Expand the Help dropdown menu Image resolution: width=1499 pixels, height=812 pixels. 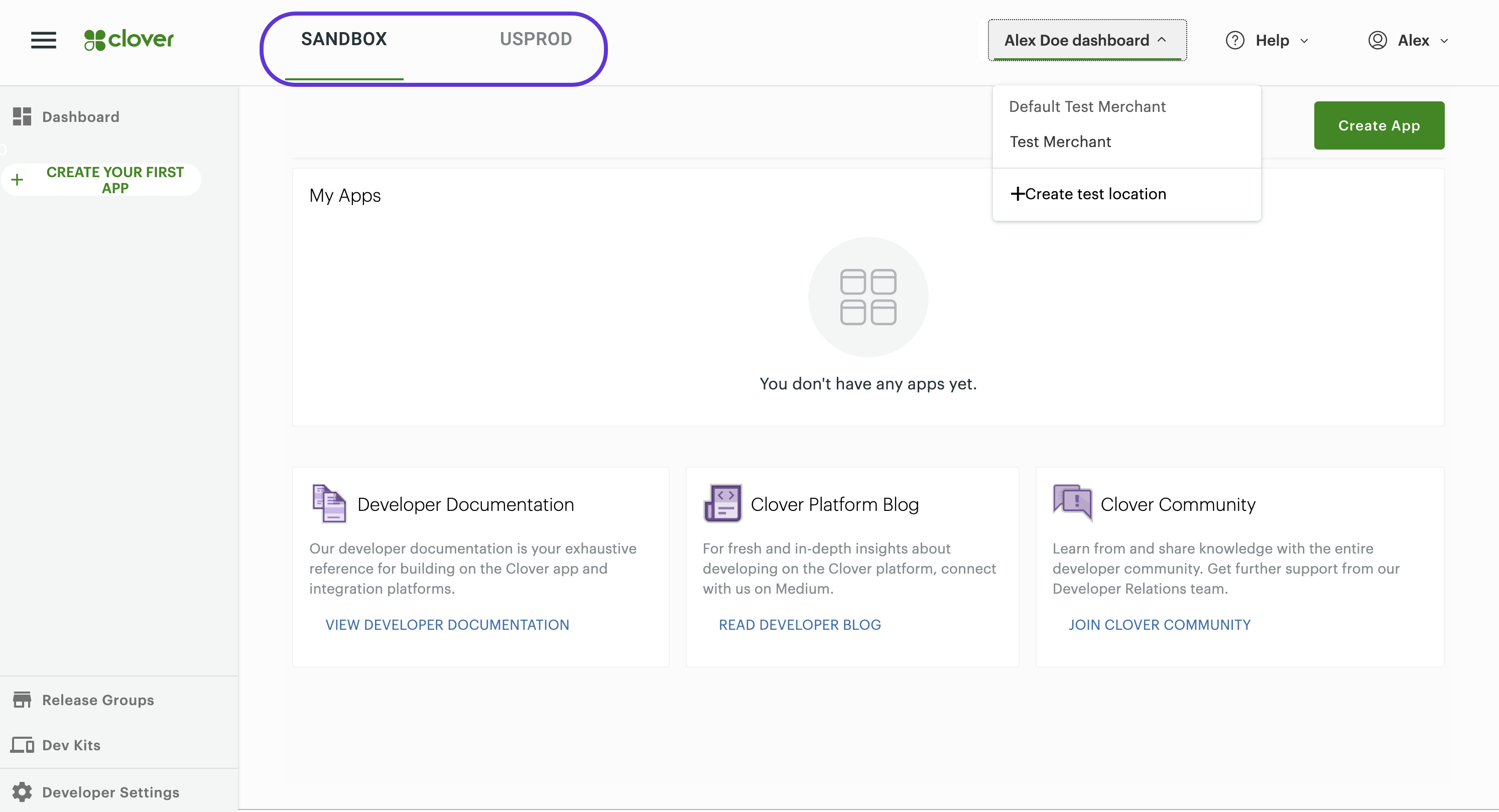click(x=1268, y=40)
